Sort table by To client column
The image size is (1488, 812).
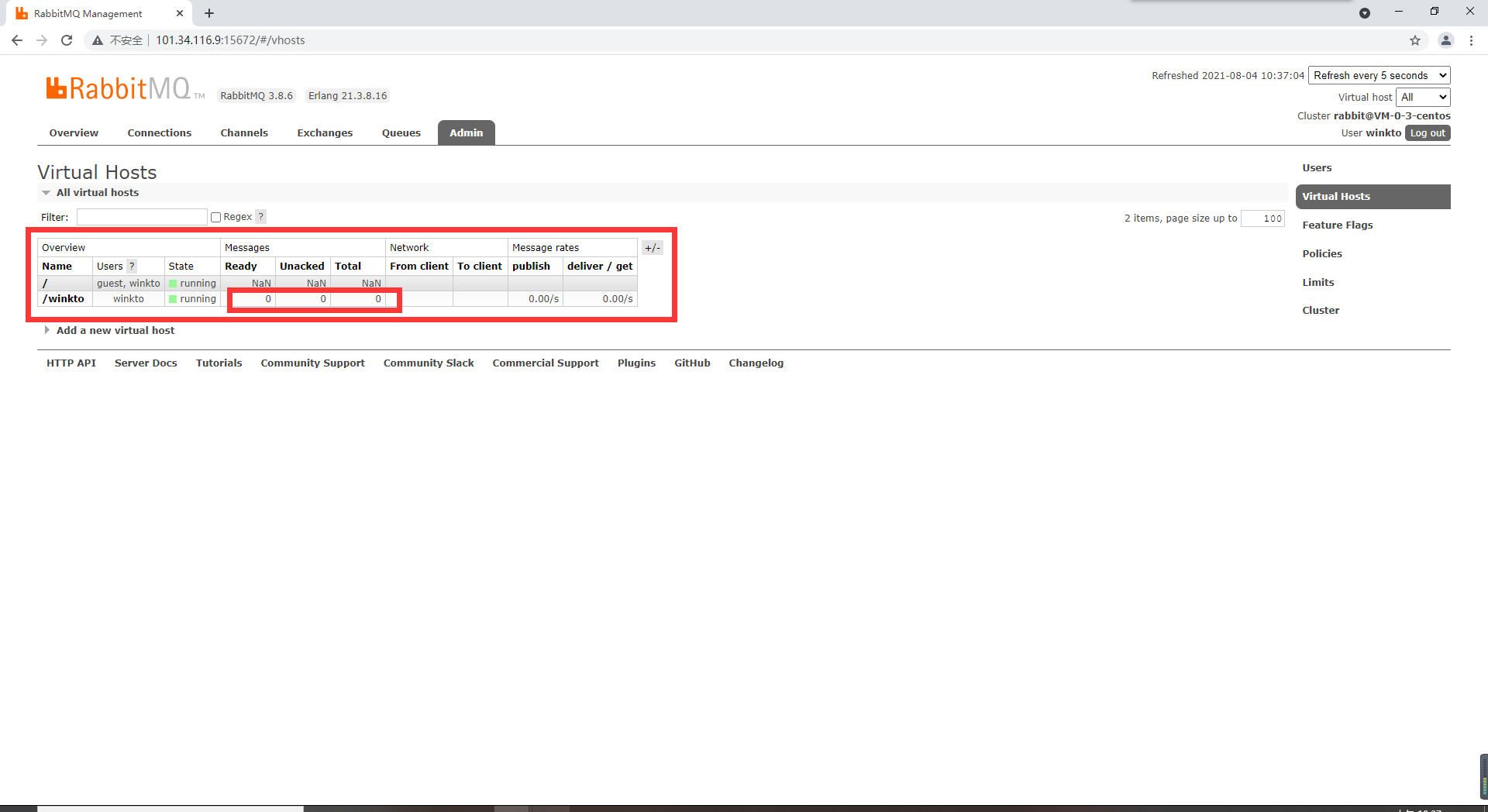pyautogui.click(x=479, y=266)
